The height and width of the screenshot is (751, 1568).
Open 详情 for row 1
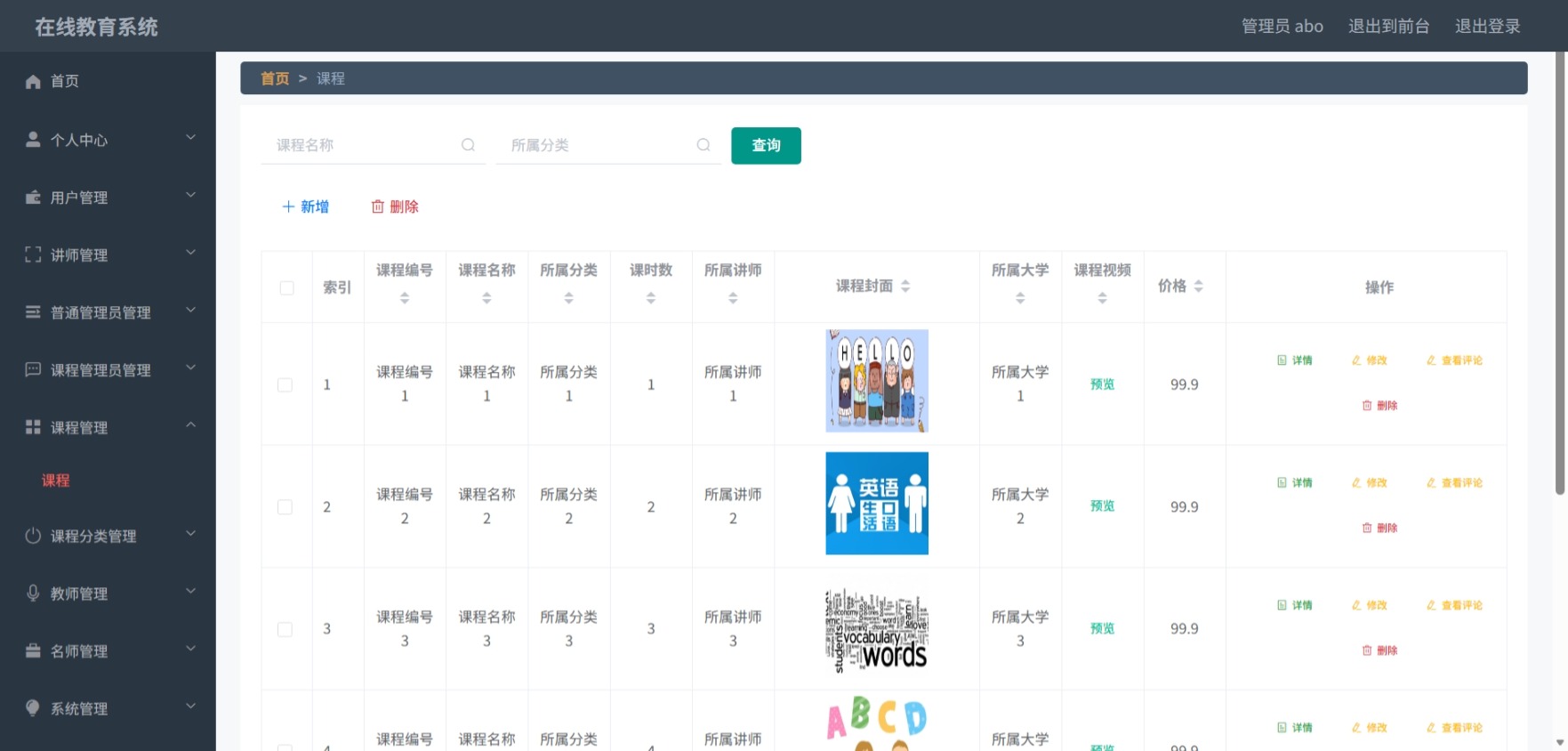coord(1294,360)
